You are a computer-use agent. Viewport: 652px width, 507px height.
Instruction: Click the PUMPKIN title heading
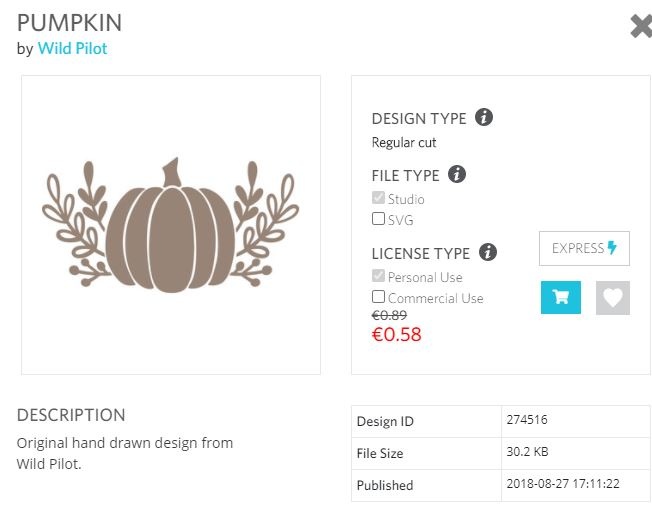pyautogui.click(x=70, y=23)
